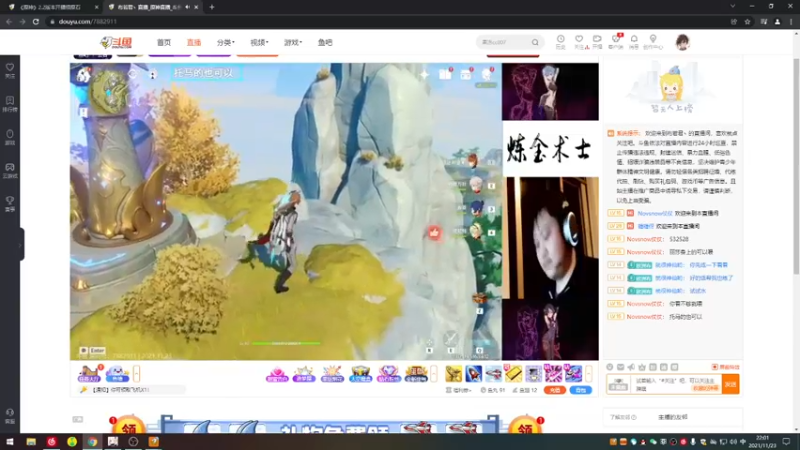Open a new browser tab

(212, 7)
